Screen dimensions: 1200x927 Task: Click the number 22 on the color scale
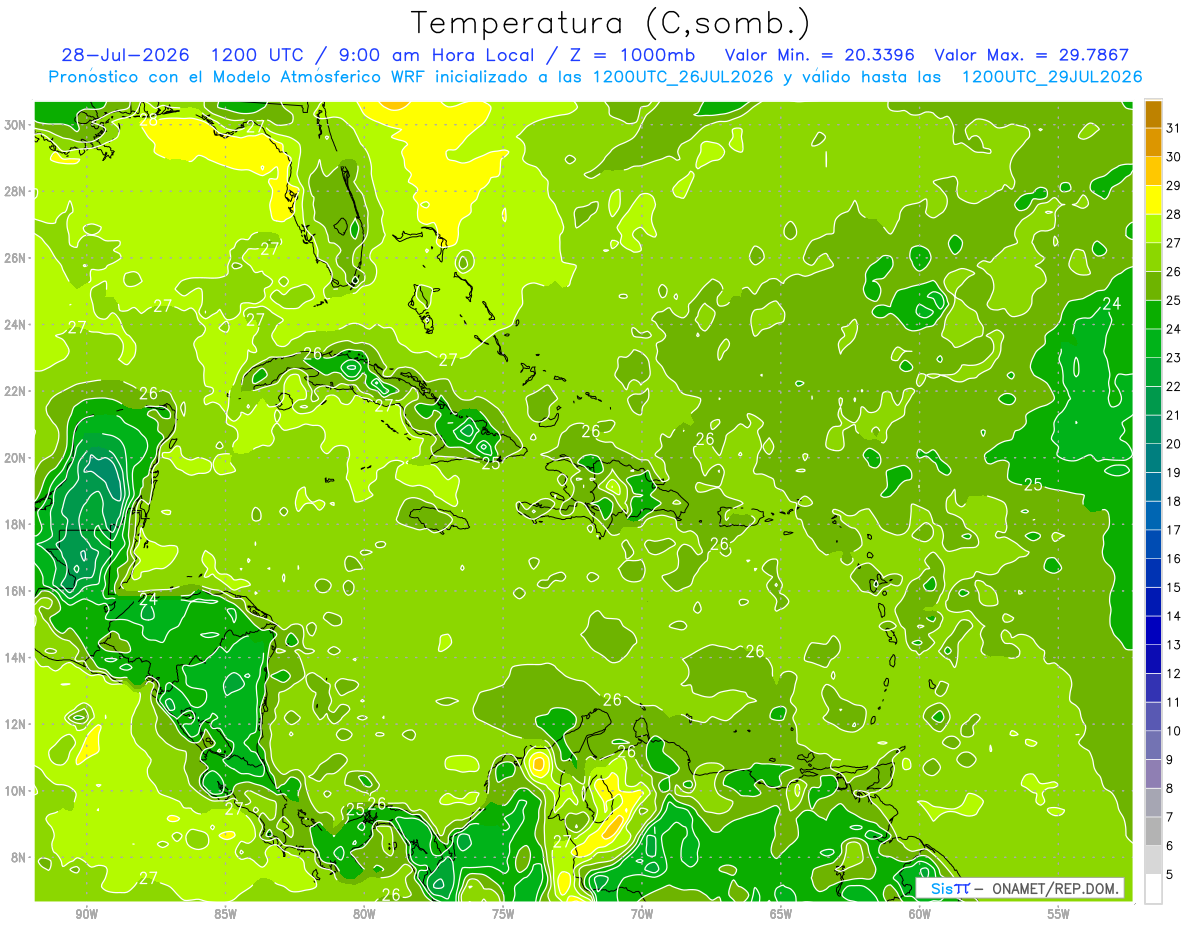coord(1174,387)
